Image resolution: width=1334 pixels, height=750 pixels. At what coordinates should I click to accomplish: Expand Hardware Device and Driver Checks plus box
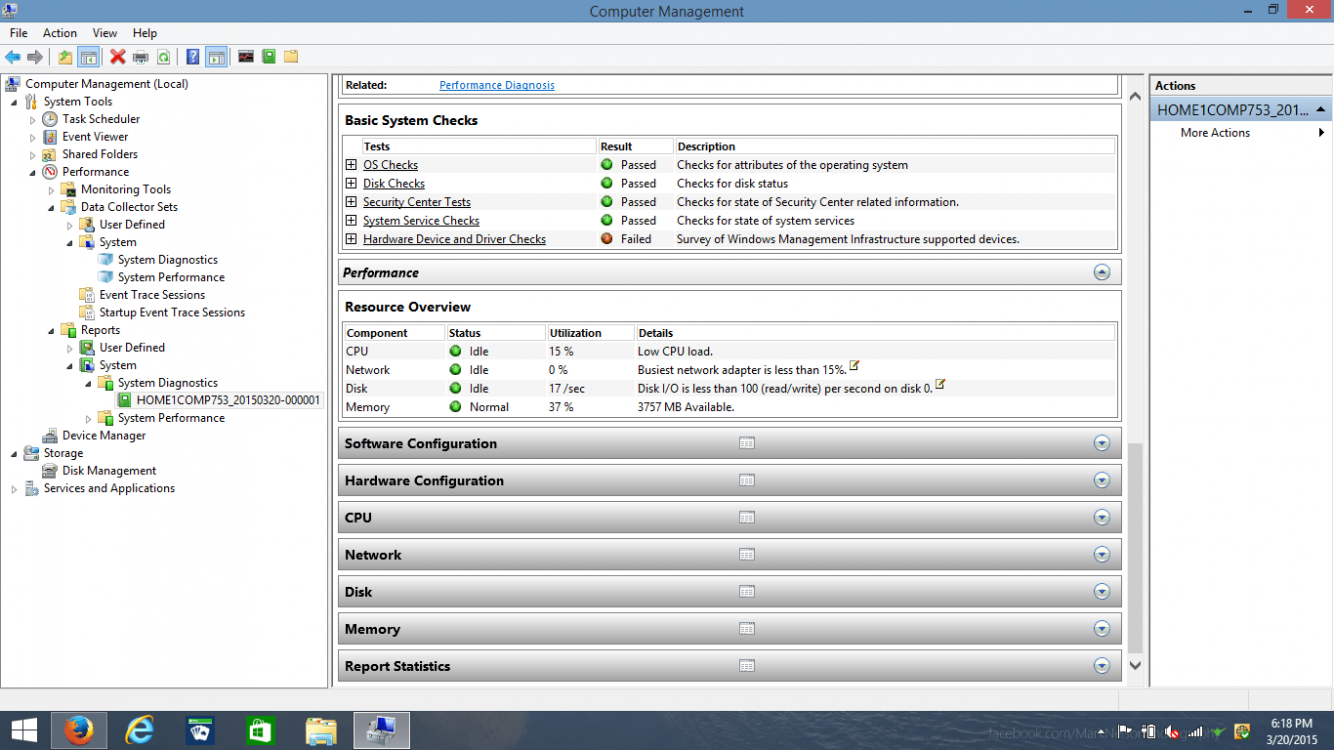coord(351,239)
